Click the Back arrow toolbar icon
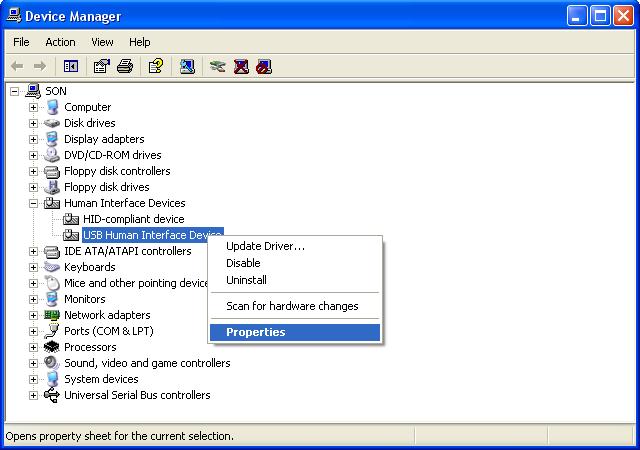 [x=17, y=66]
